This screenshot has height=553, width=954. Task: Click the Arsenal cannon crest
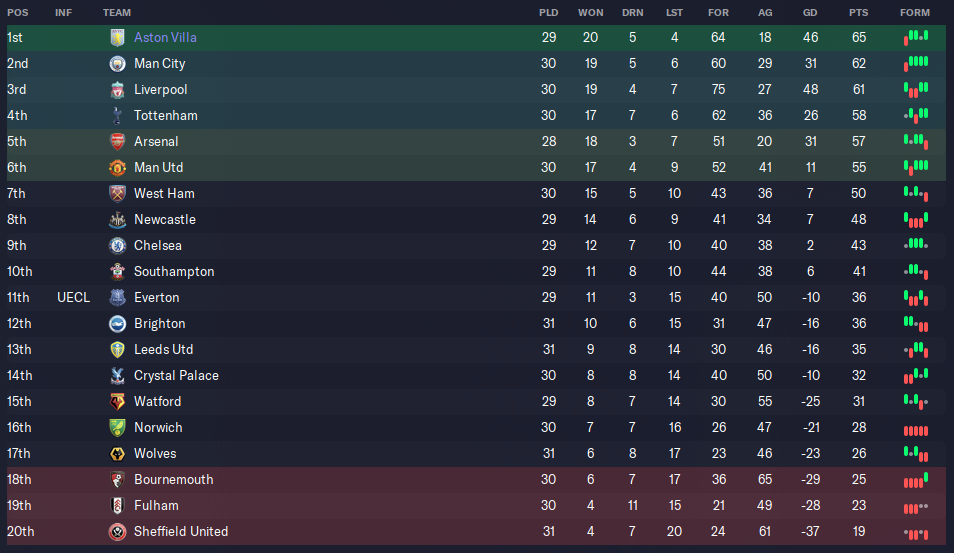point(117,142)
